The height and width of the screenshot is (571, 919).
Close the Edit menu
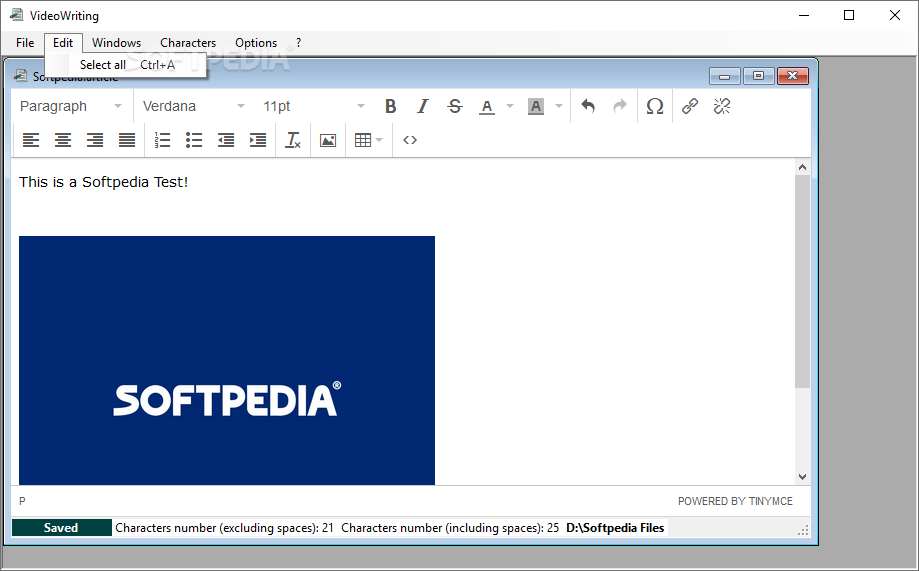pos(63,43)
